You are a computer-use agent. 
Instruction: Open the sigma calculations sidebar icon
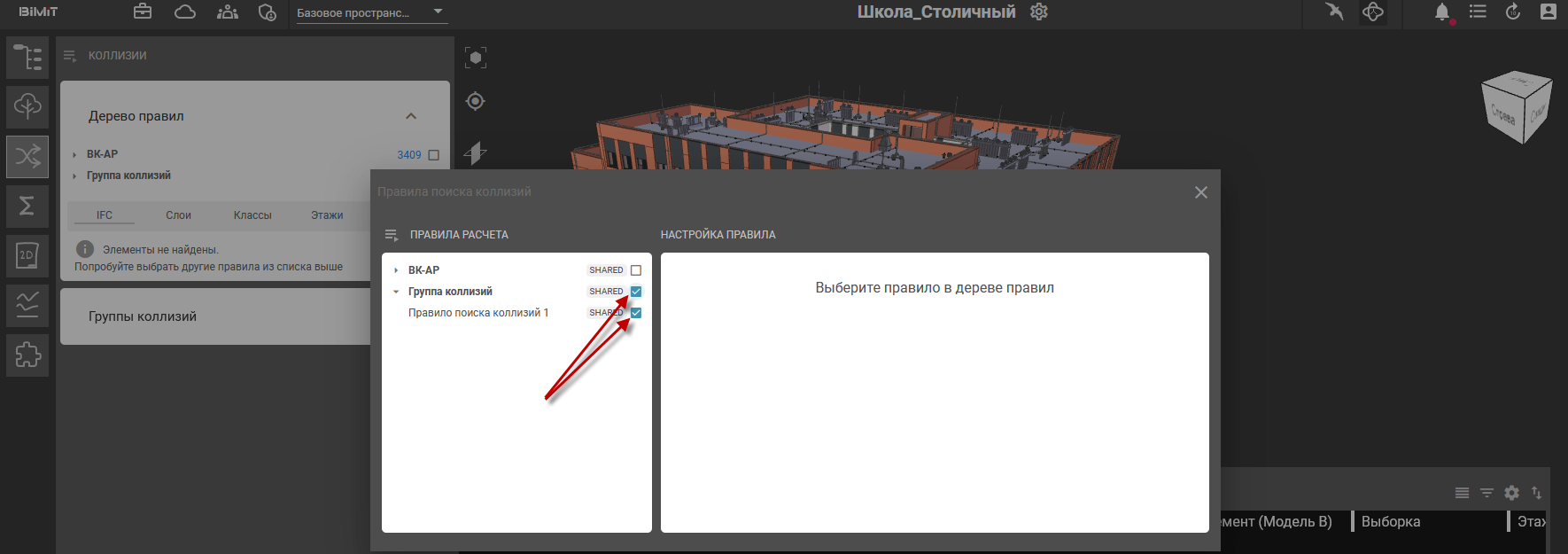27,206
